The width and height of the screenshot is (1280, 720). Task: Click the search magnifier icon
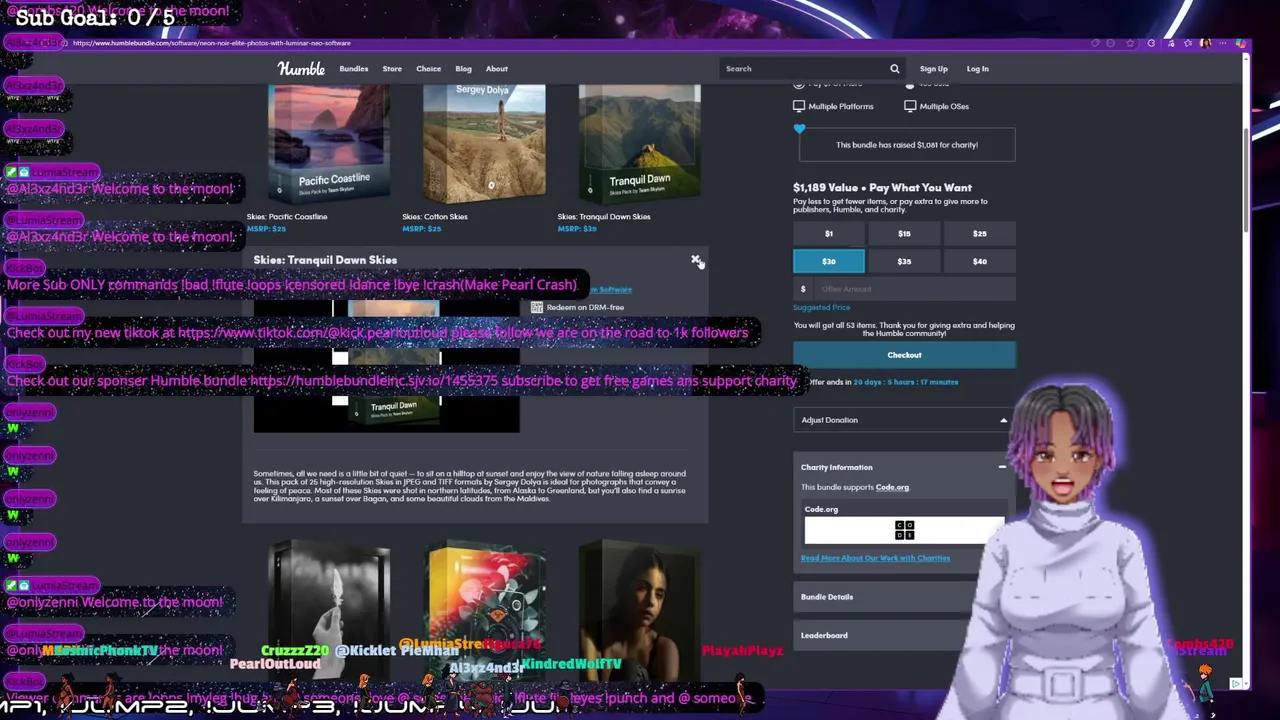point(895,69)
